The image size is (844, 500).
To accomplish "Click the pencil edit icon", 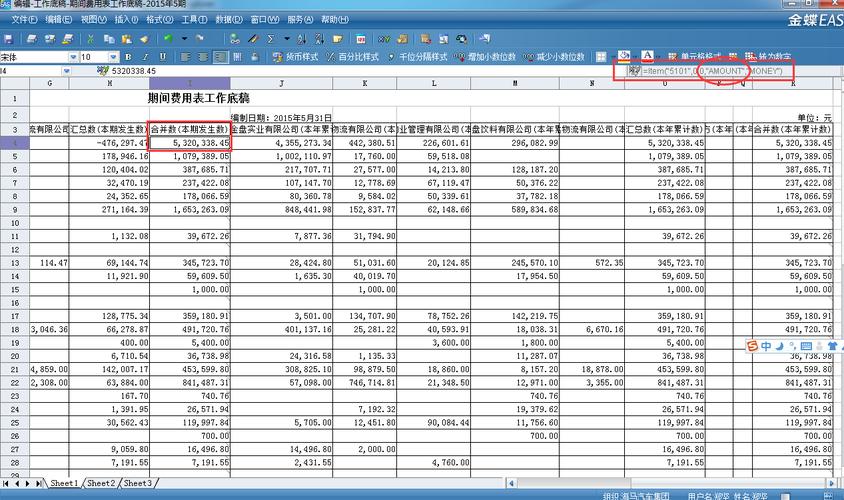I will 253,39.
